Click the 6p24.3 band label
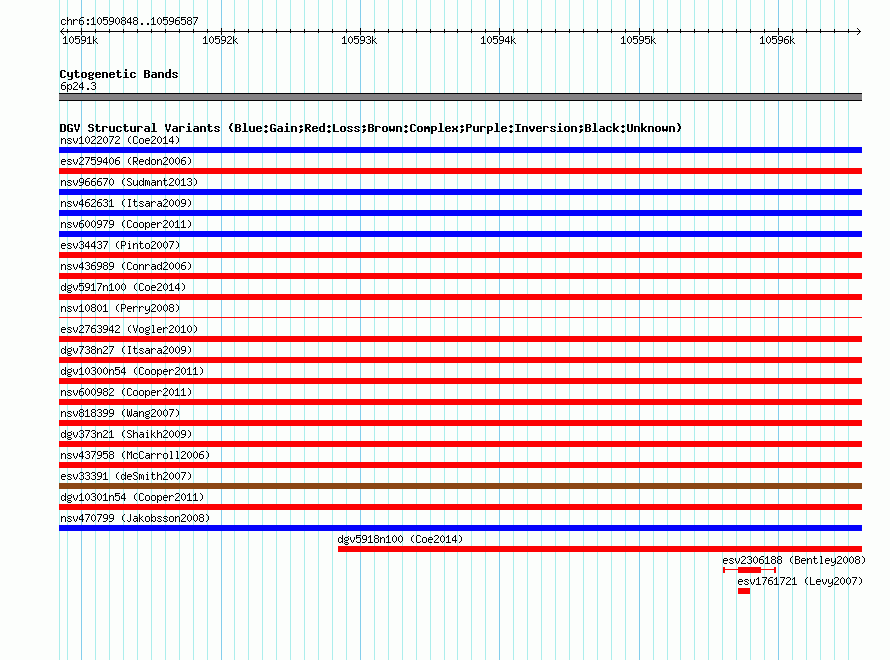The height and width of the screenshot is (660, 890). 78,86
